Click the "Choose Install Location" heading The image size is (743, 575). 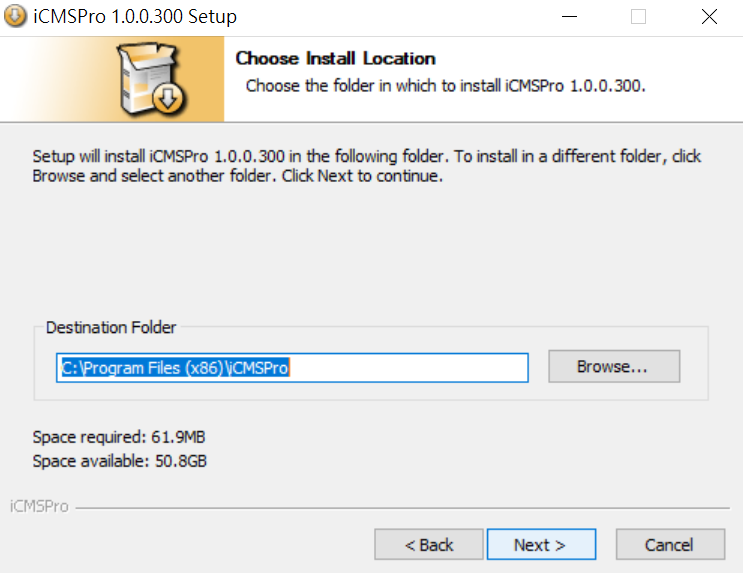click(x=335, y=58)
